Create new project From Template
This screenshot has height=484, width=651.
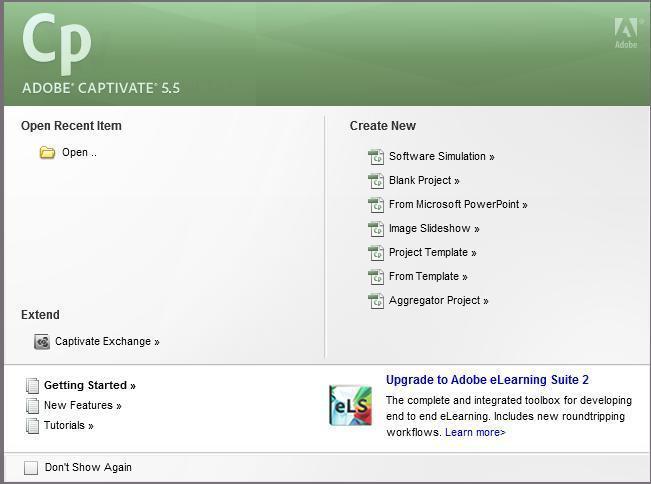[x=428, y=276]
